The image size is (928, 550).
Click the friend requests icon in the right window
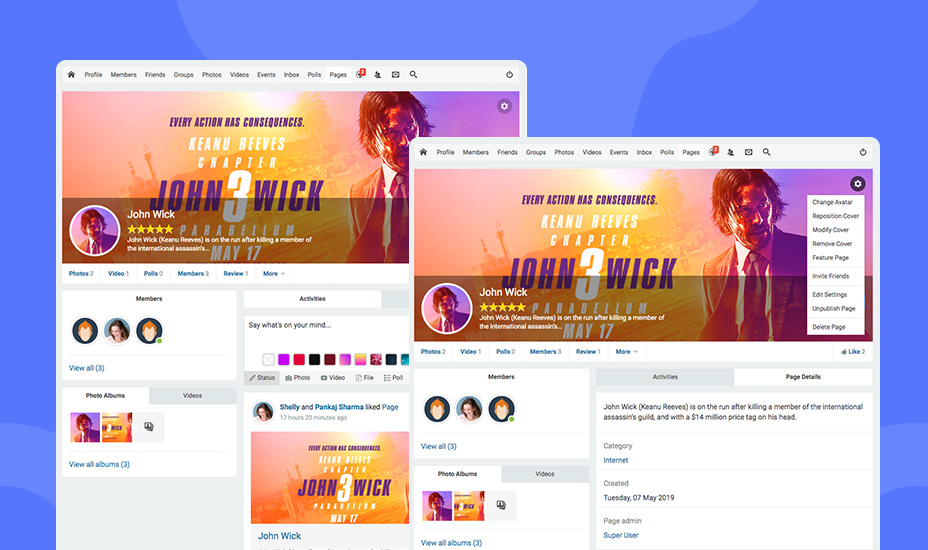[730, 152]
